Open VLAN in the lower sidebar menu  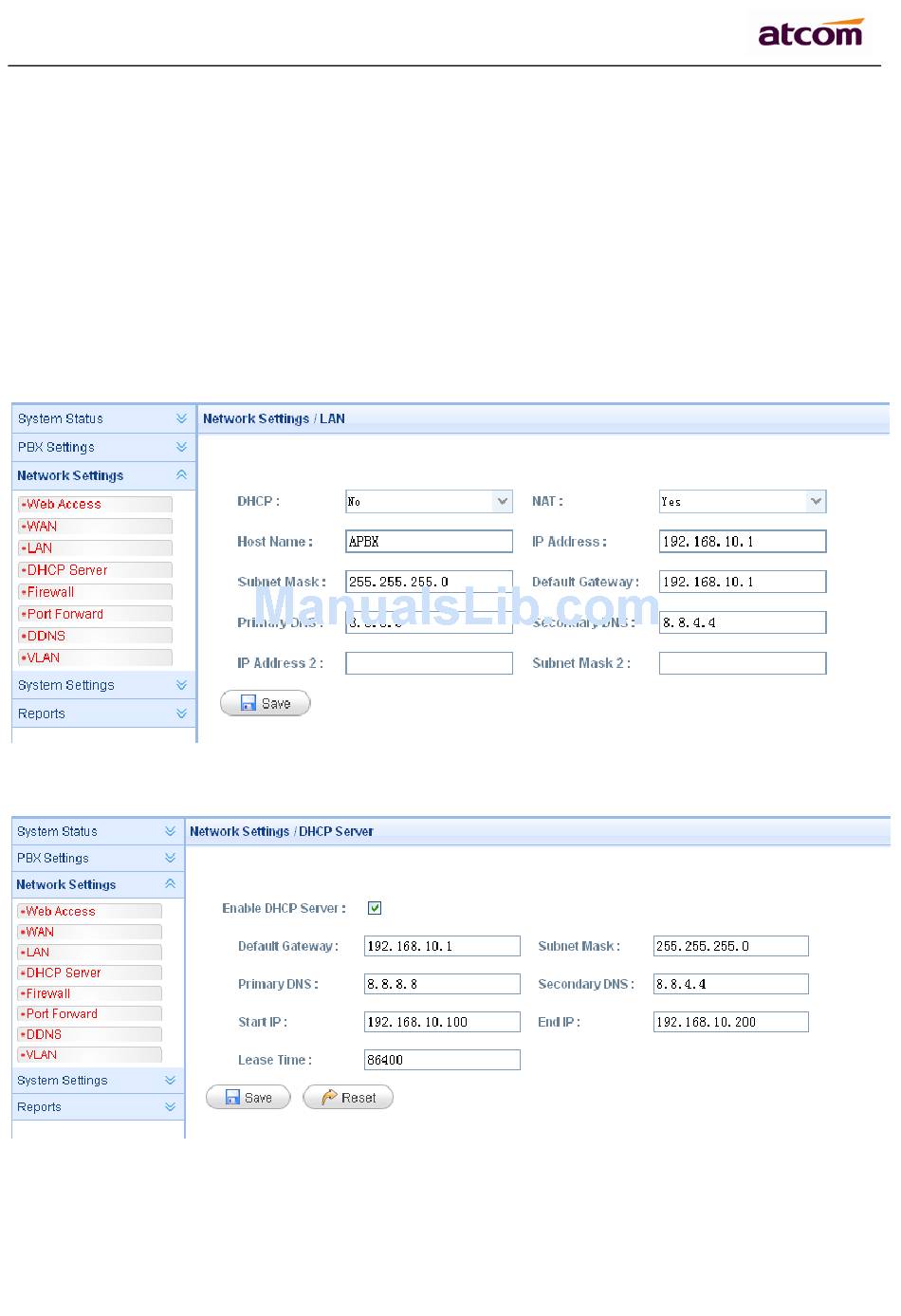click(x=89, y=1054)
